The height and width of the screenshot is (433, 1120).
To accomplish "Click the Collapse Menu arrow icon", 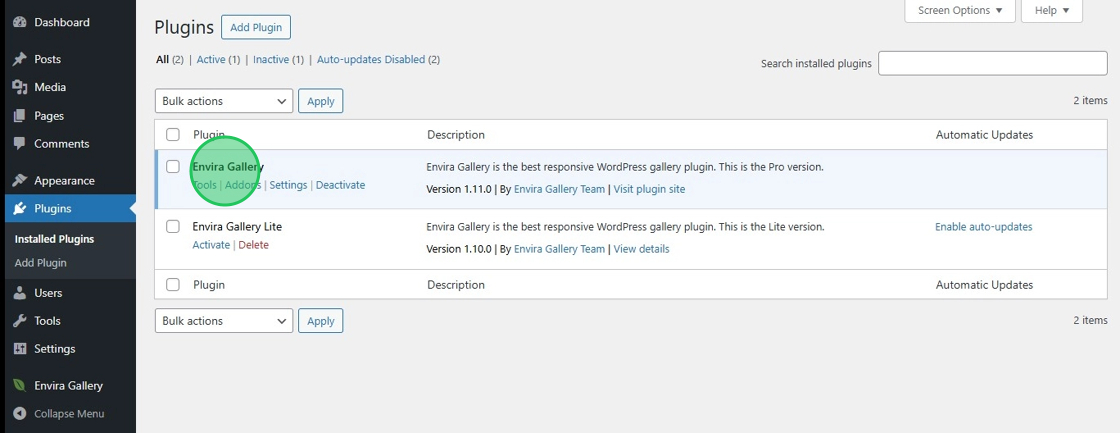I will tap(19, 414).
